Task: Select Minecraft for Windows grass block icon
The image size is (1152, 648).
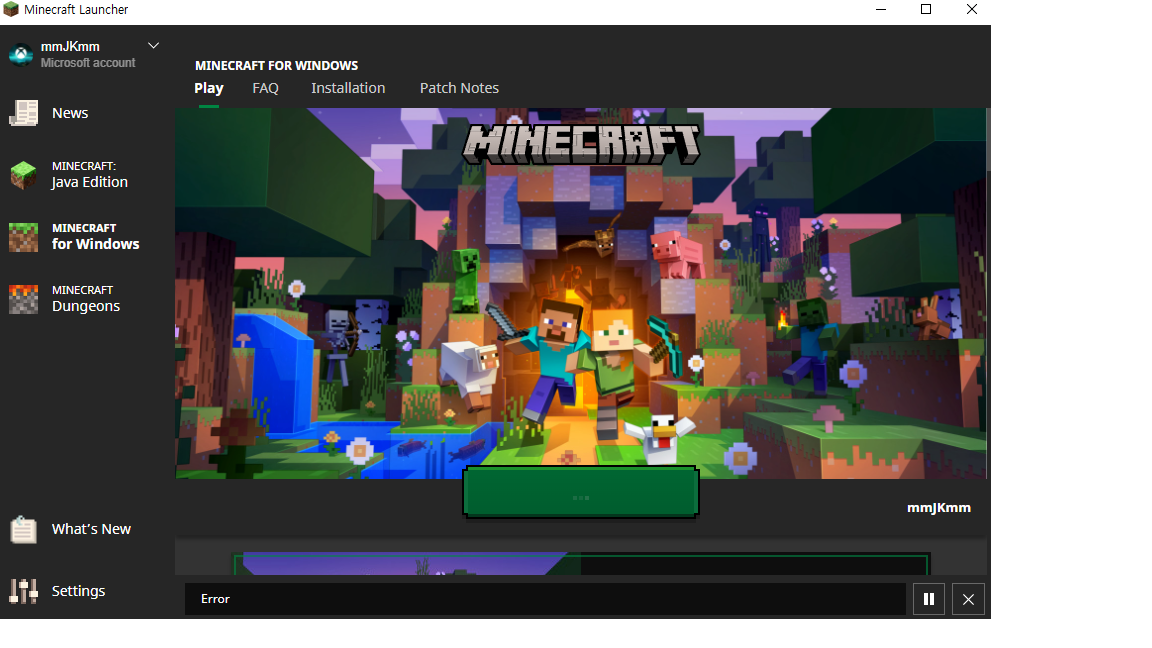Action: pos(23,237)
